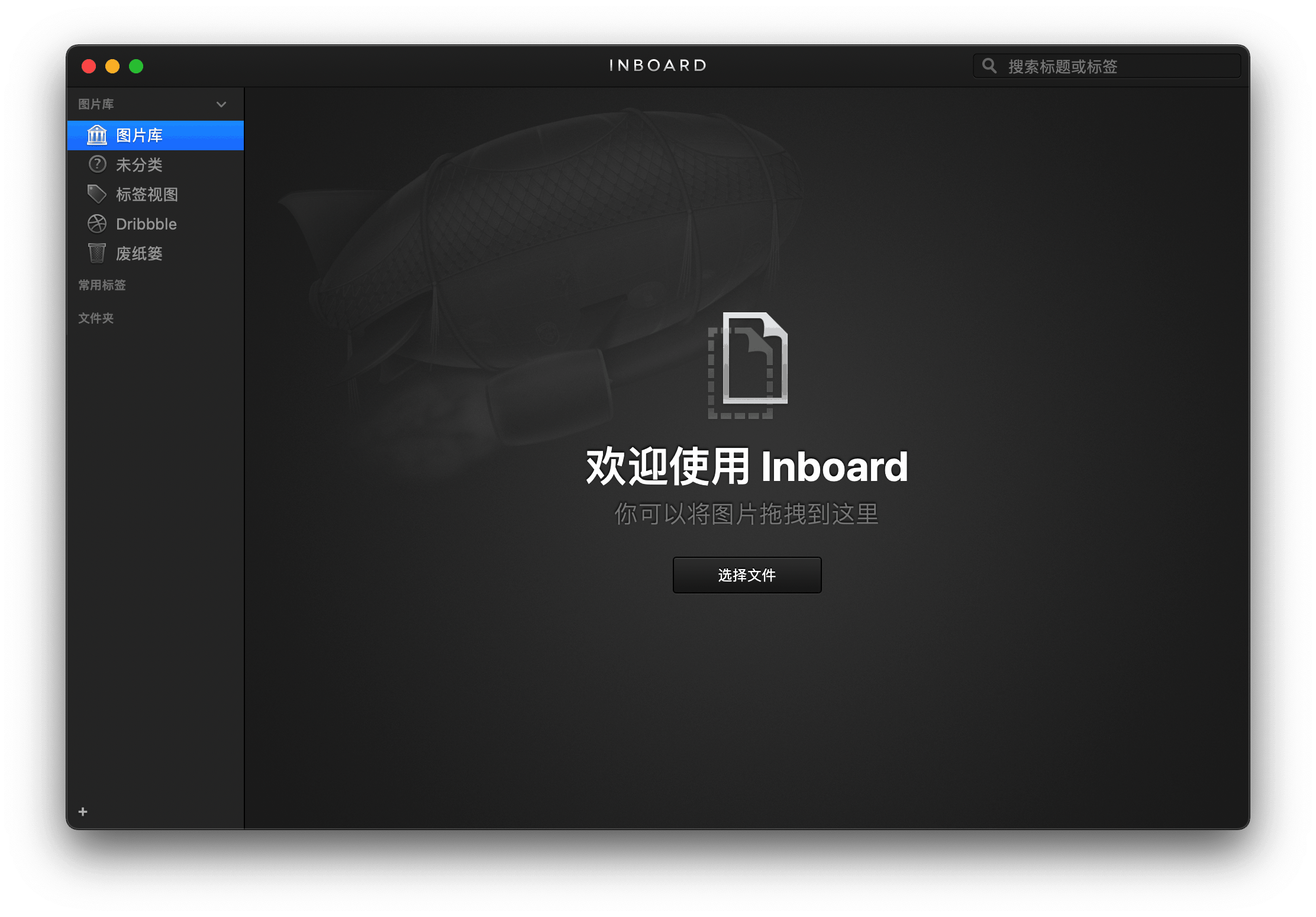Open the Dribbble section

[x=156, y=224]
